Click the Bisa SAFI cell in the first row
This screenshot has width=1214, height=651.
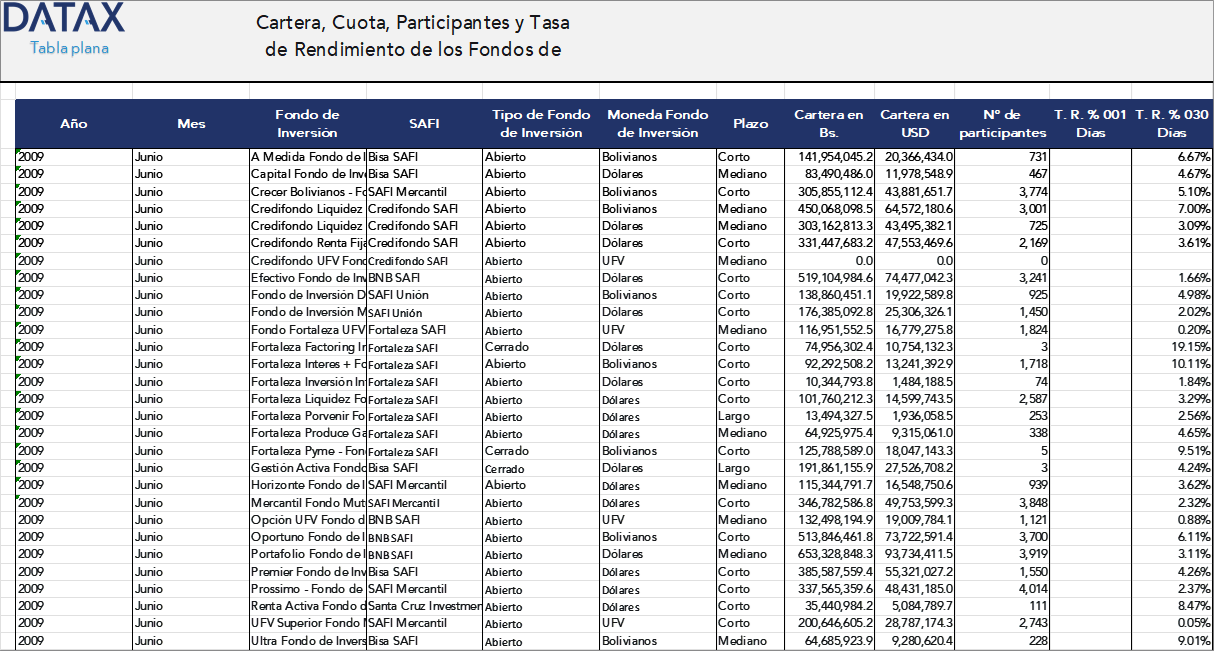(x=424, y=157)
